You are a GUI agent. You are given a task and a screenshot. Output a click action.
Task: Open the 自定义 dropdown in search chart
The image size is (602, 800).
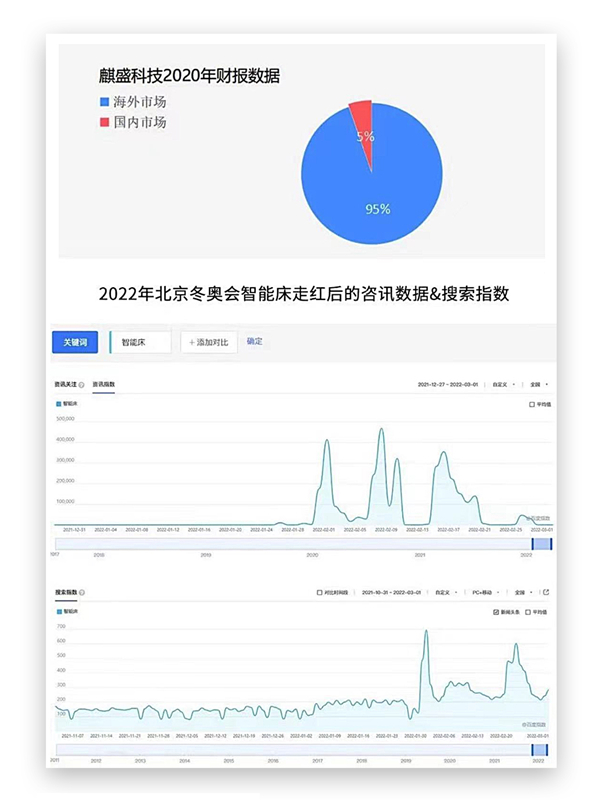[x=446, y=592]
